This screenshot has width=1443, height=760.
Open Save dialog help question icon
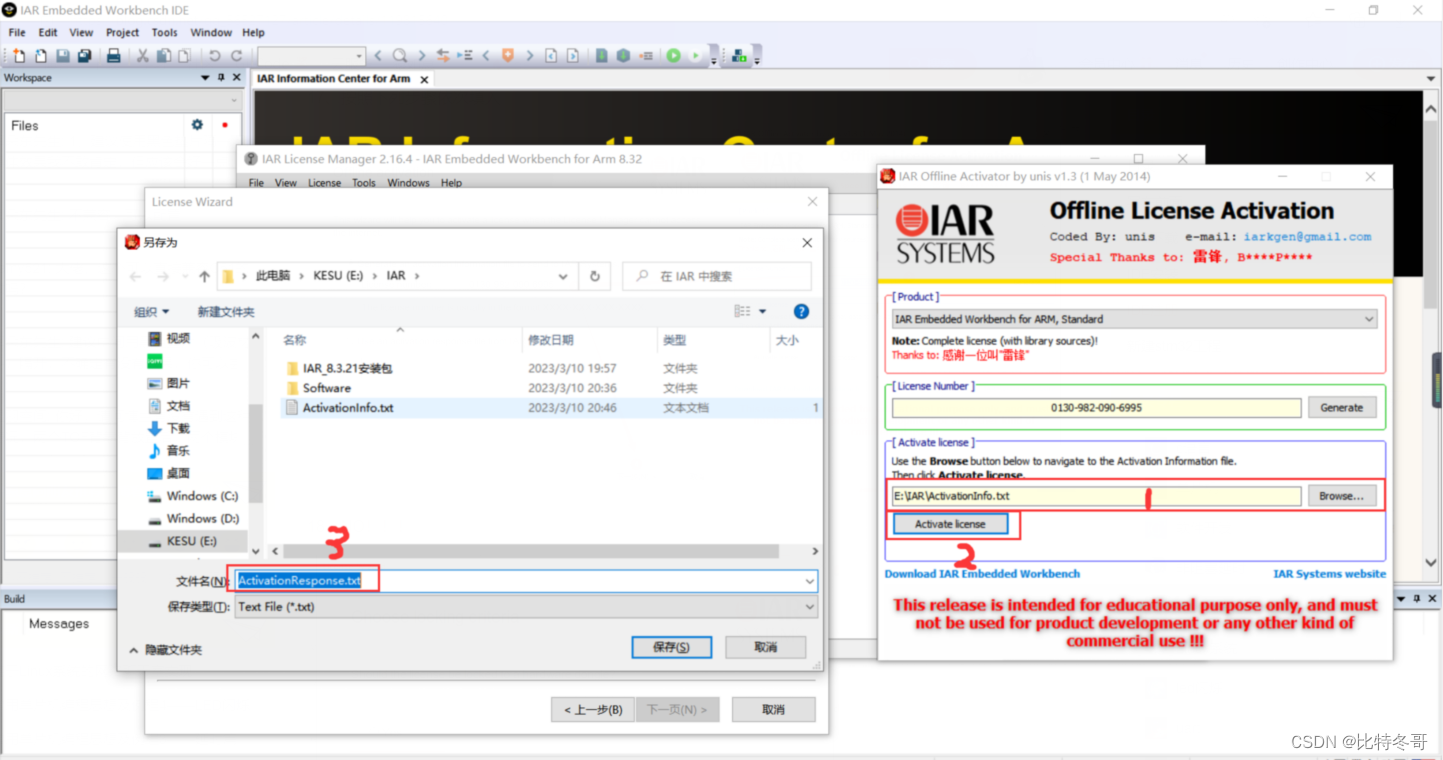pyautogui.click(x=801, y=312)
